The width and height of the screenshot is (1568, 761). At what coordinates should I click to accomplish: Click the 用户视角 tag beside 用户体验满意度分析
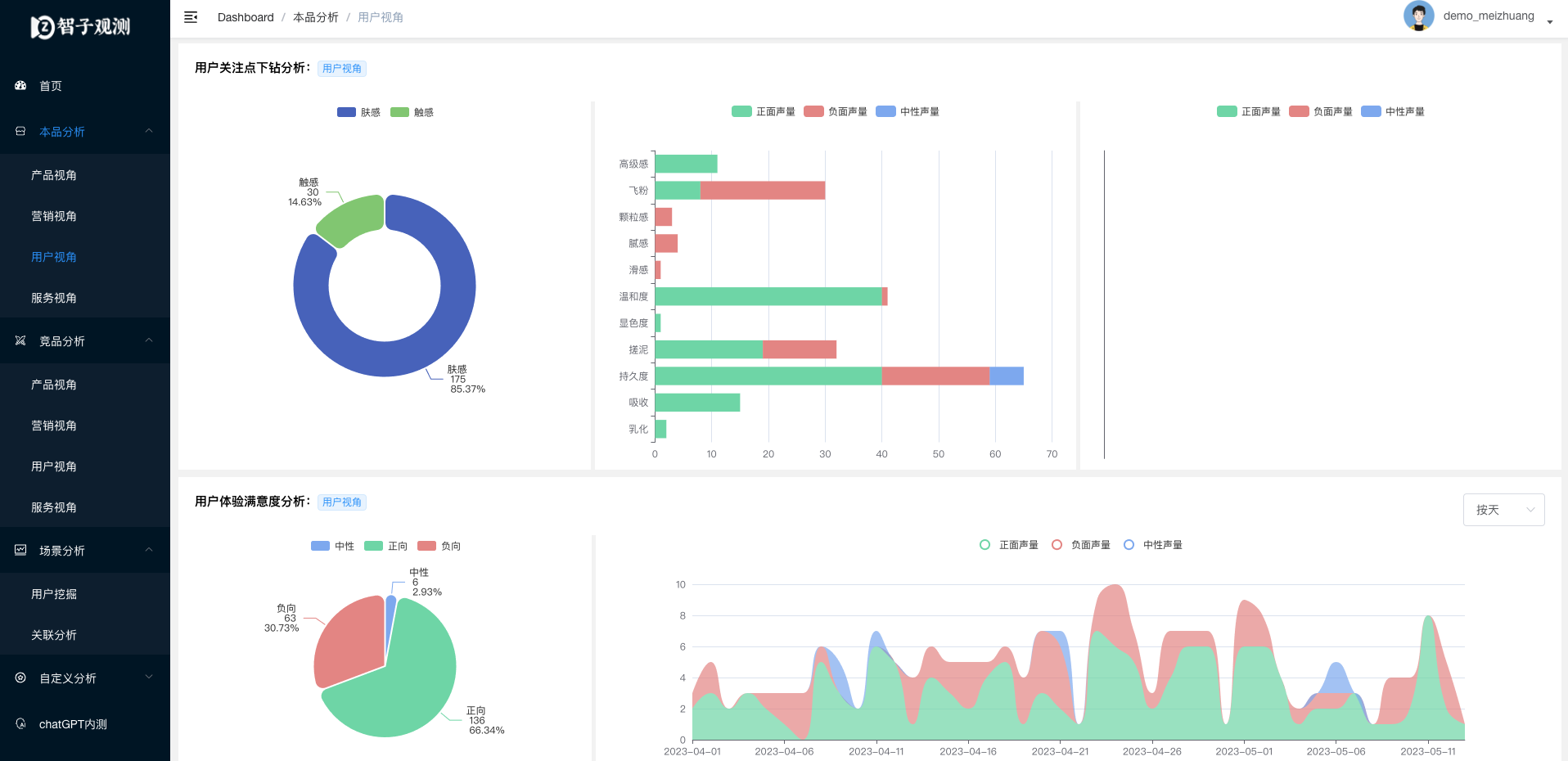(342, 502)
